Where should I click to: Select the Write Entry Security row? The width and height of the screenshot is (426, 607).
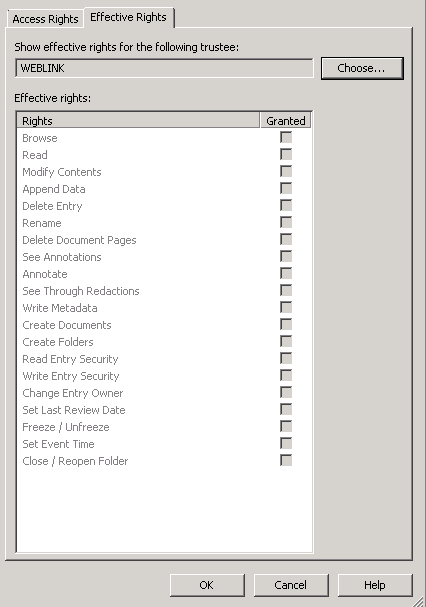tap(164, 376)
